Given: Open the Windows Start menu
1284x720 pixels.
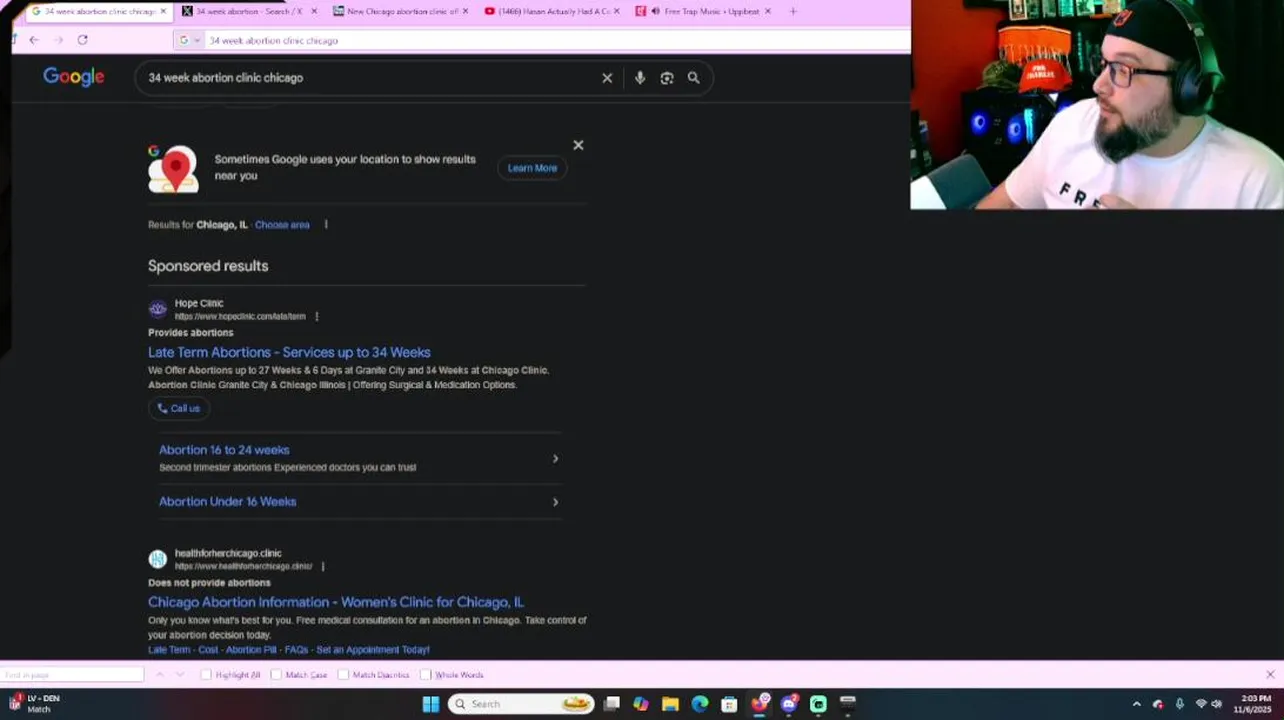Looking at the screenshot, I should click(430, 704).
